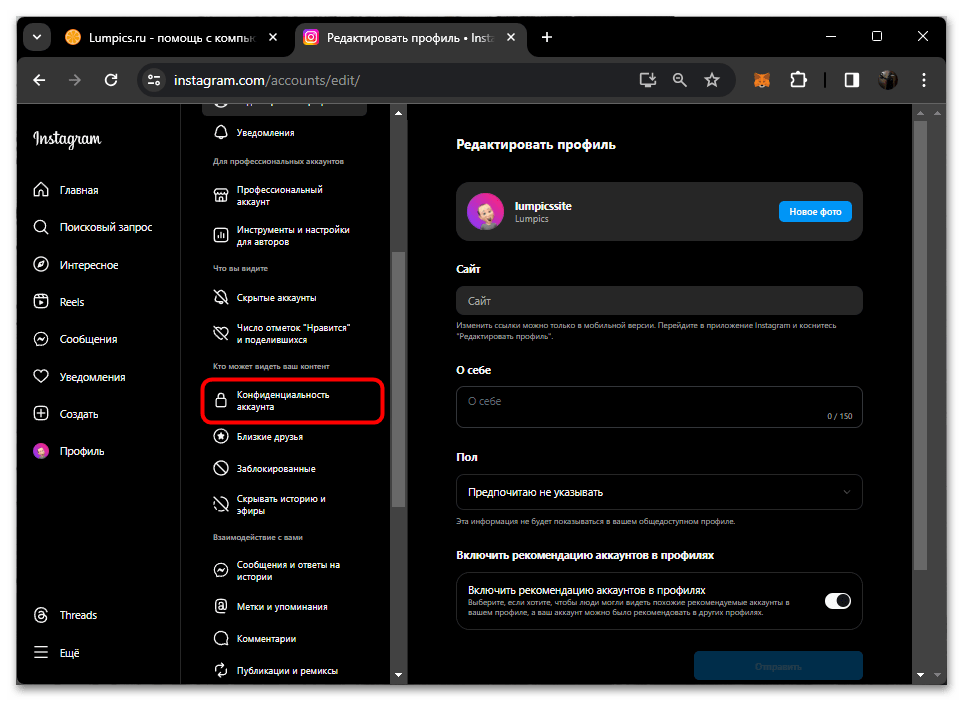Click Комментарии speech bubble icon
Screen dimensions: 963x701
coord(220,638)
